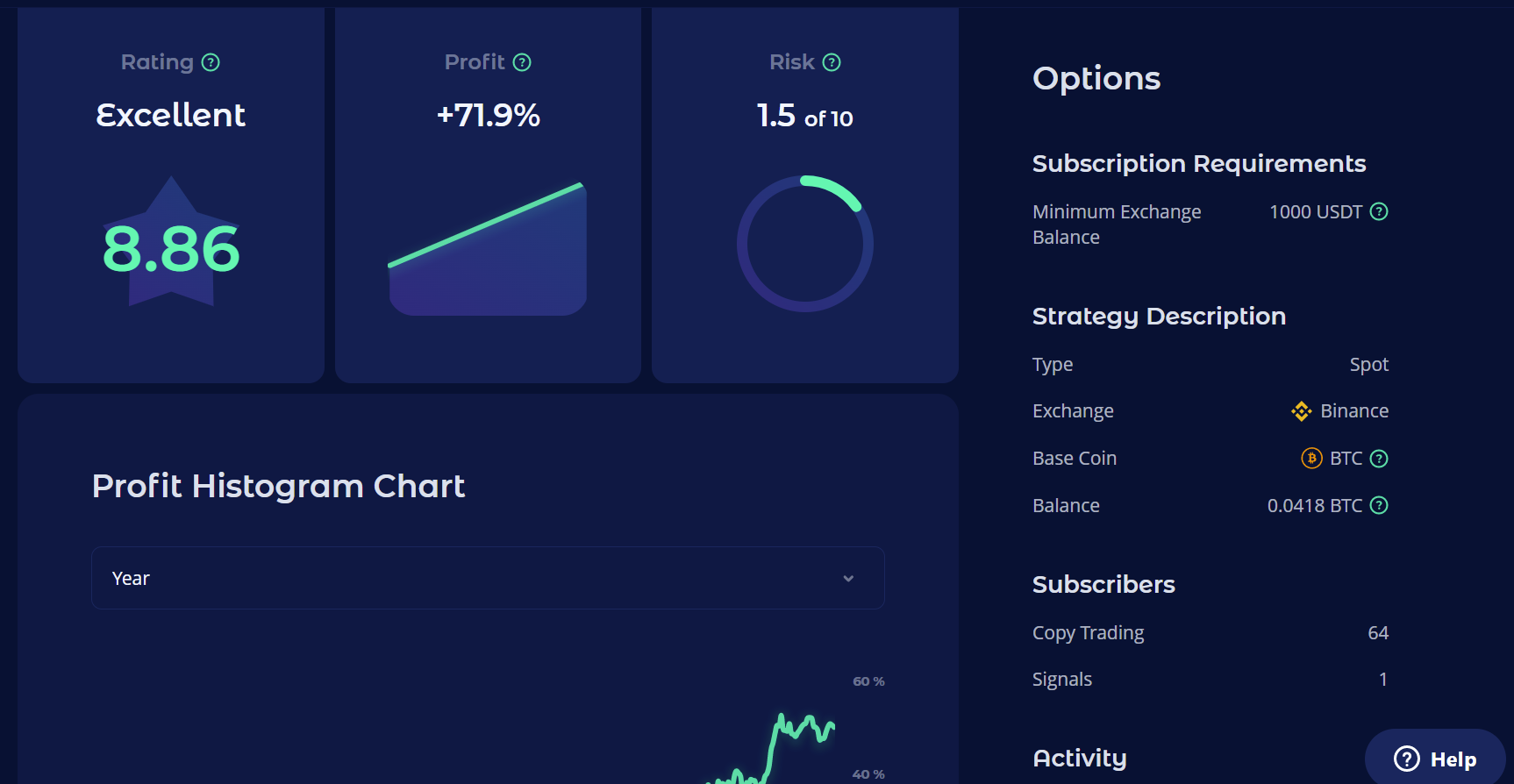Click the info icon beside 0.0418 BTC balance
This screenshot has height=784, width=1514.
click(x=1379, y=505)
